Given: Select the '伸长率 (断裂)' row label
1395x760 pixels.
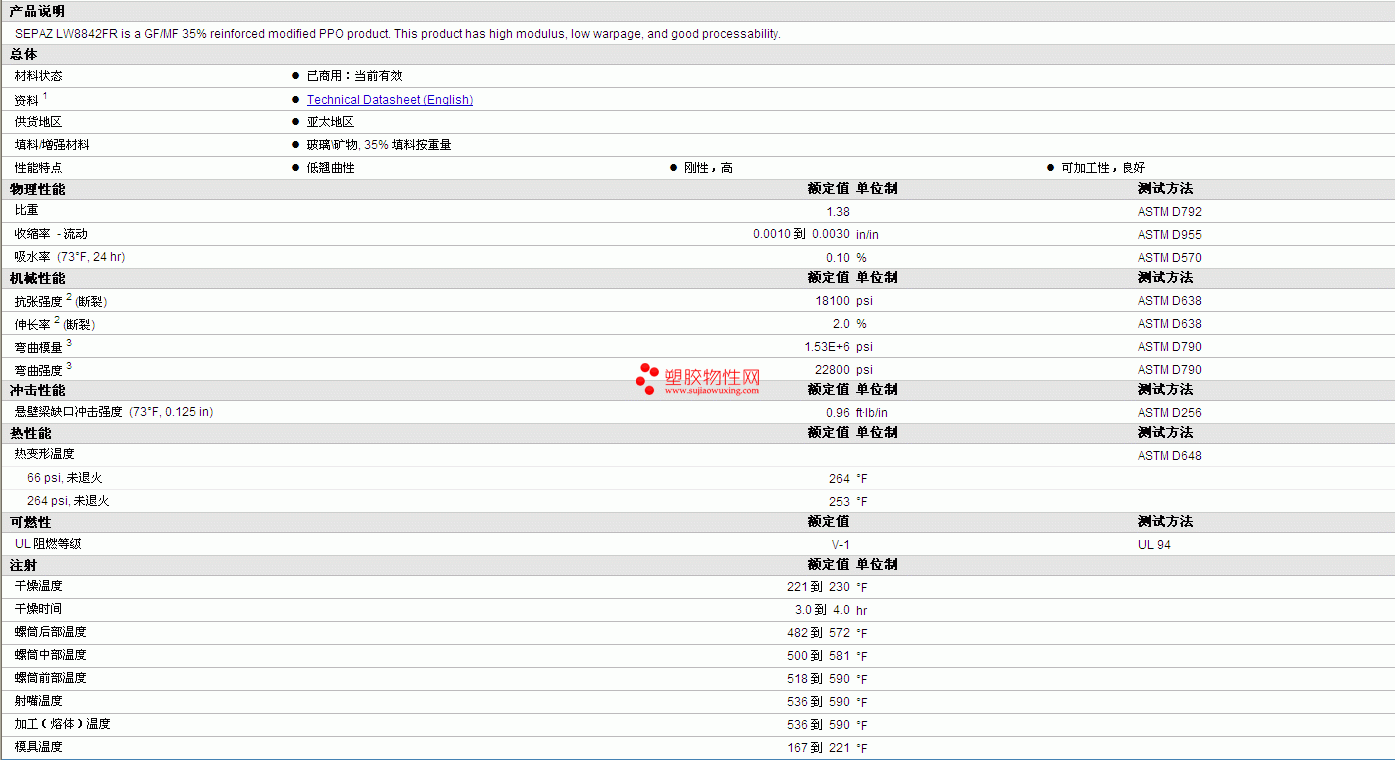Looking at the screenshot, I should (x=55, y=324).
